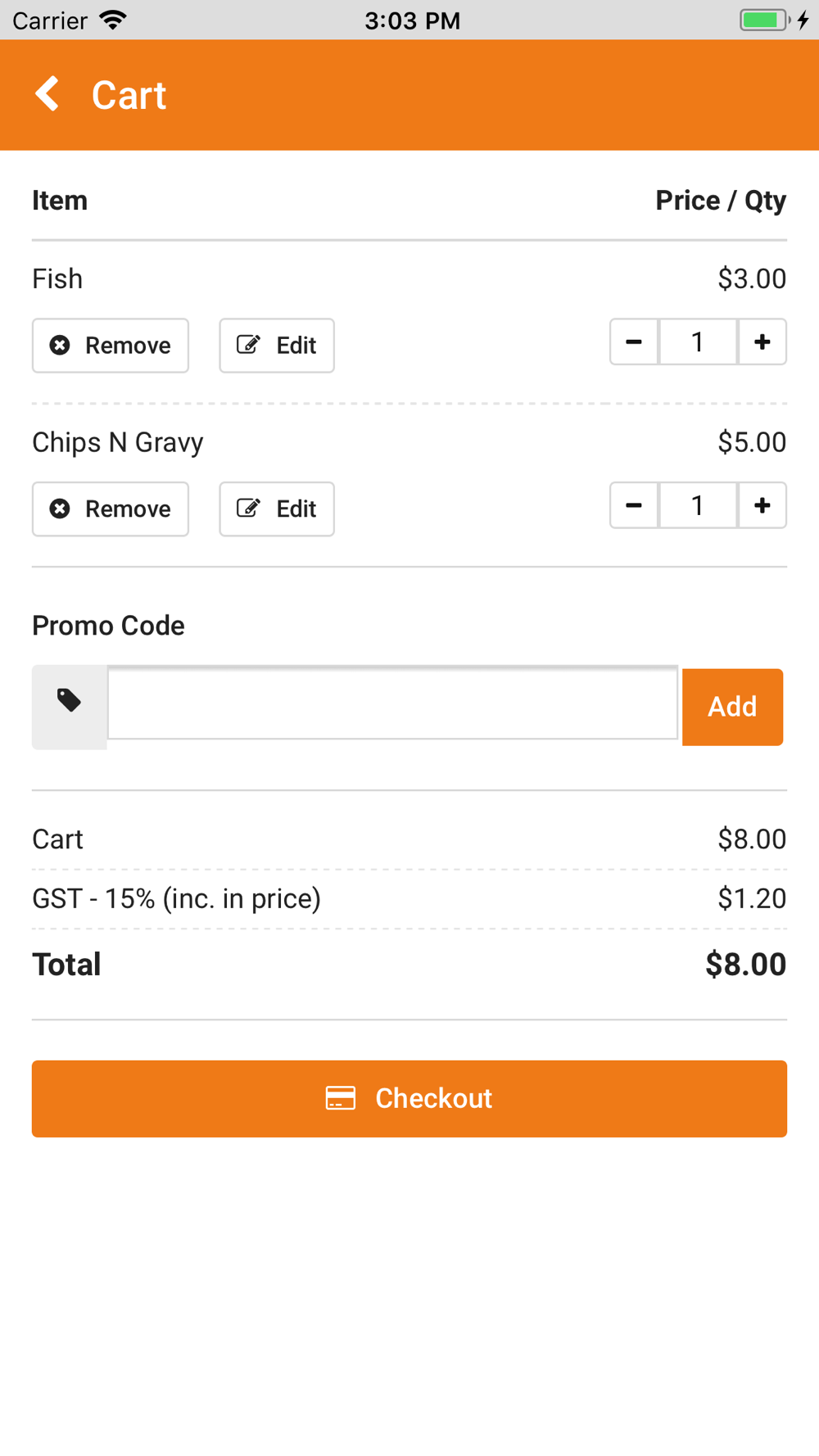
Task: Remove Fish from the cart
Action: click(111, 346)
